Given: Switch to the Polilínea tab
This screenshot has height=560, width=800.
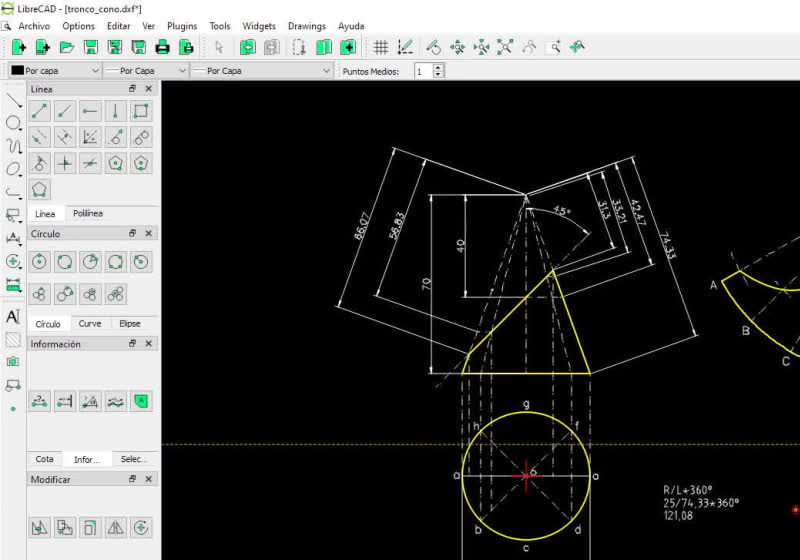Looking at the screenshot, I should [88, 214].
